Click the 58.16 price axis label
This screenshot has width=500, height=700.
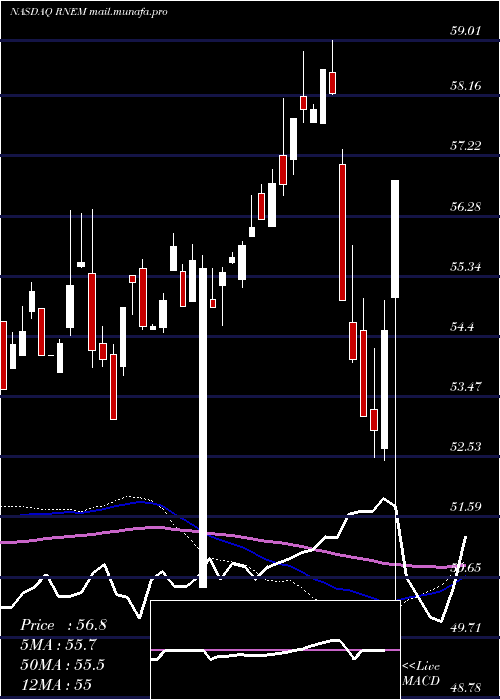(x=465, y=85)
